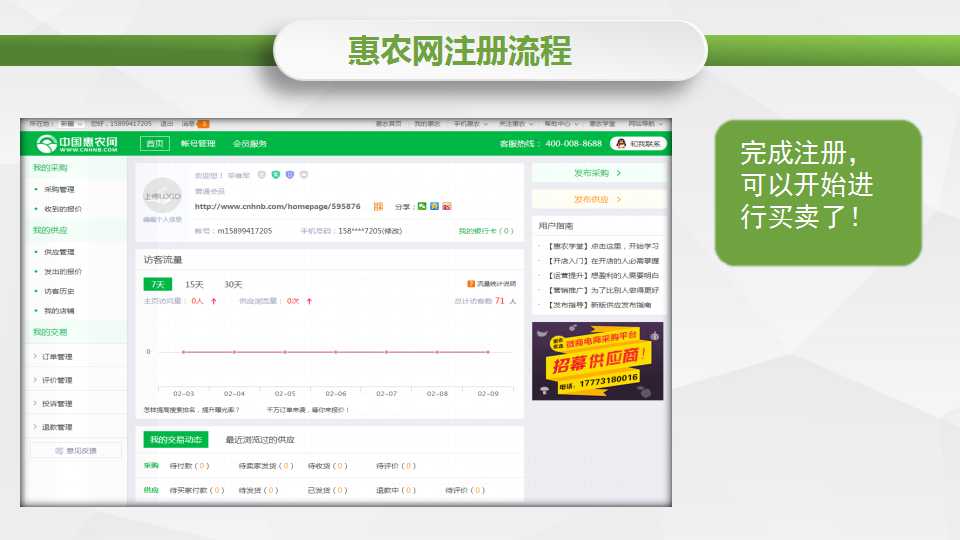
Task: Click the orange question icon for 流量统计说明
Action: point(471,284)
